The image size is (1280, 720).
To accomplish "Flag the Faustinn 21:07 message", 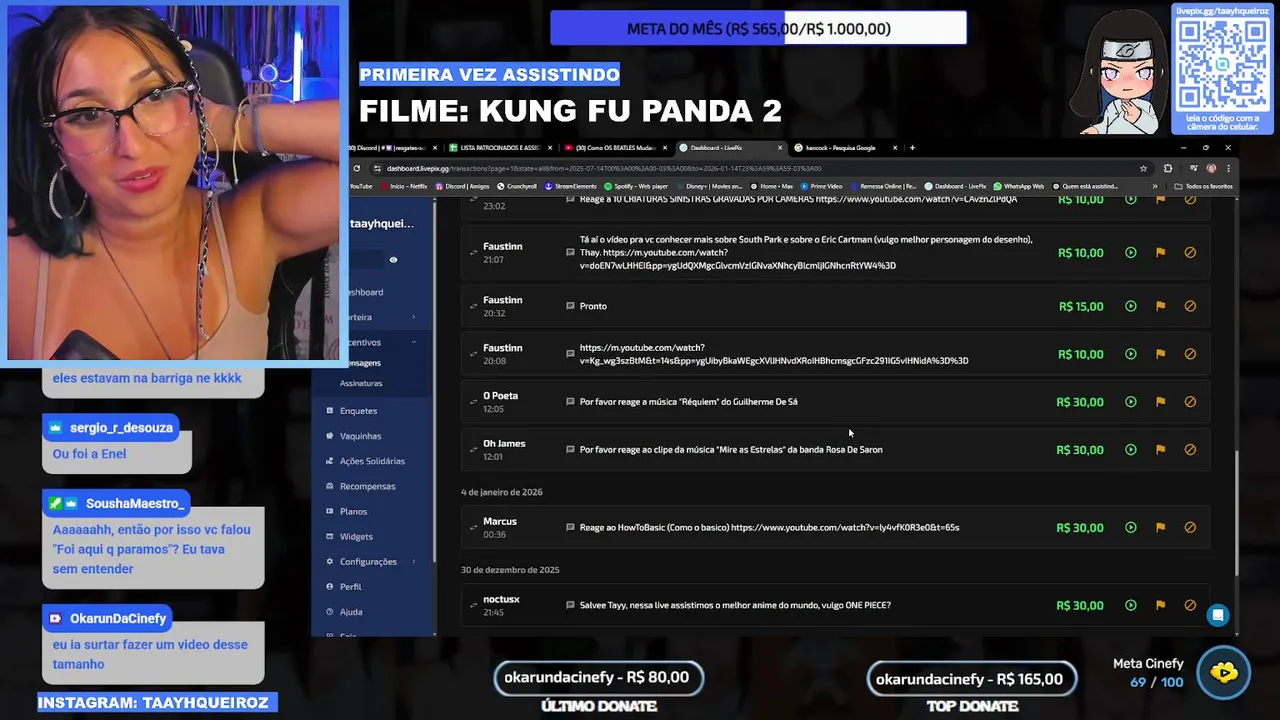I will (x=1160, y=253).
